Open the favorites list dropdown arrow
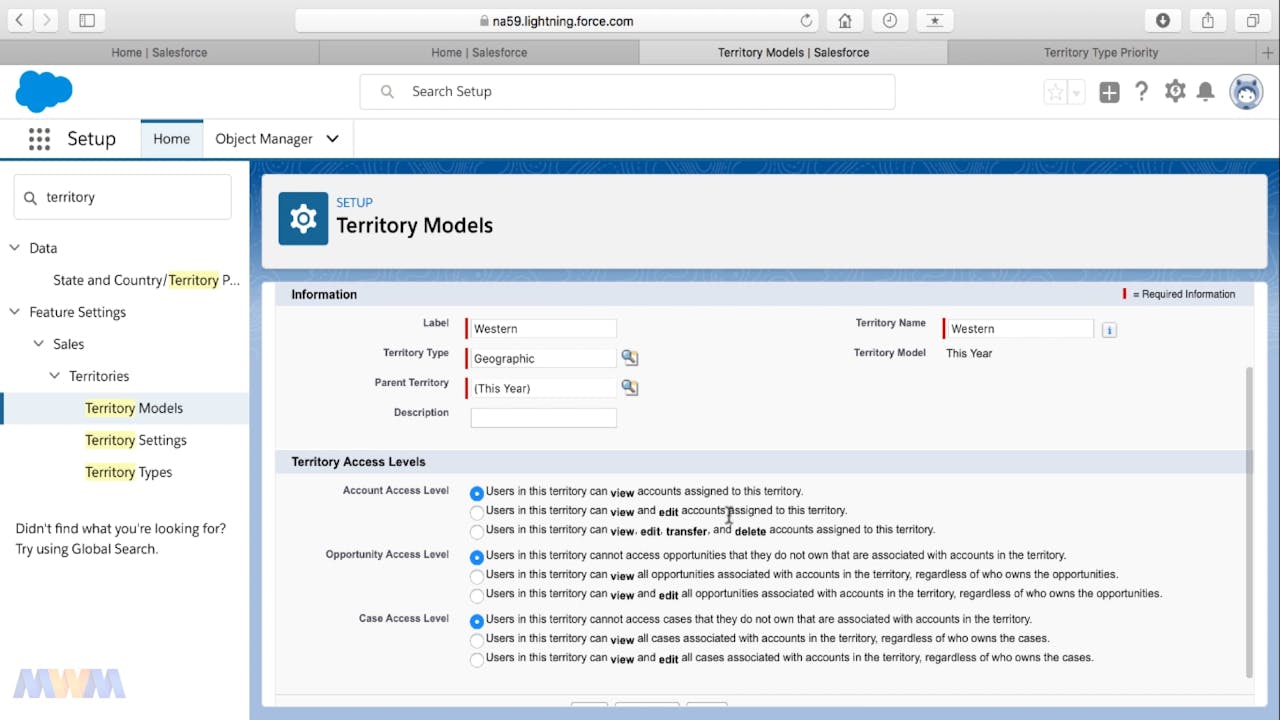The image size is (1280, 720). pyautogui.click(x=1076, y=93)
